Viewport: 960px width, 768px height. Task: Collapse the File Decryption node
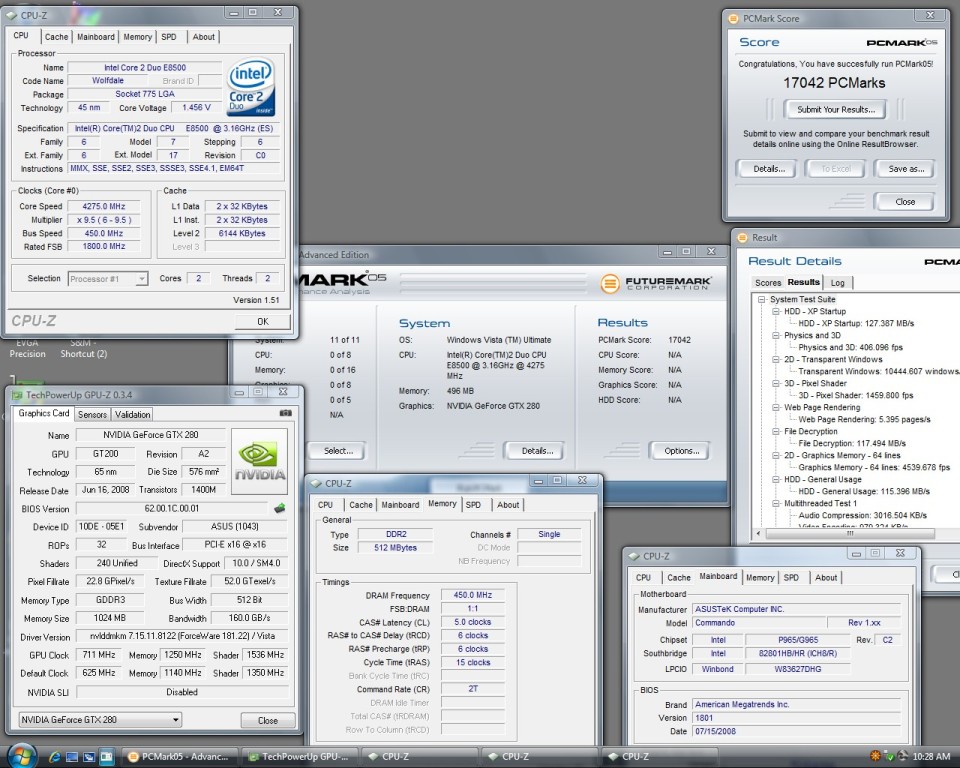pos(776,431)
